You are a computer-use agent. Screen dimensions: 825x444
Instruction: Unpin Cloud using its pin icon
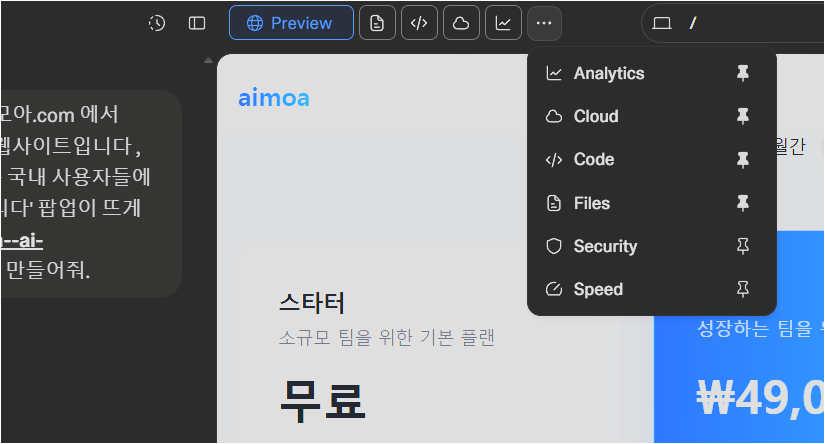742,116
